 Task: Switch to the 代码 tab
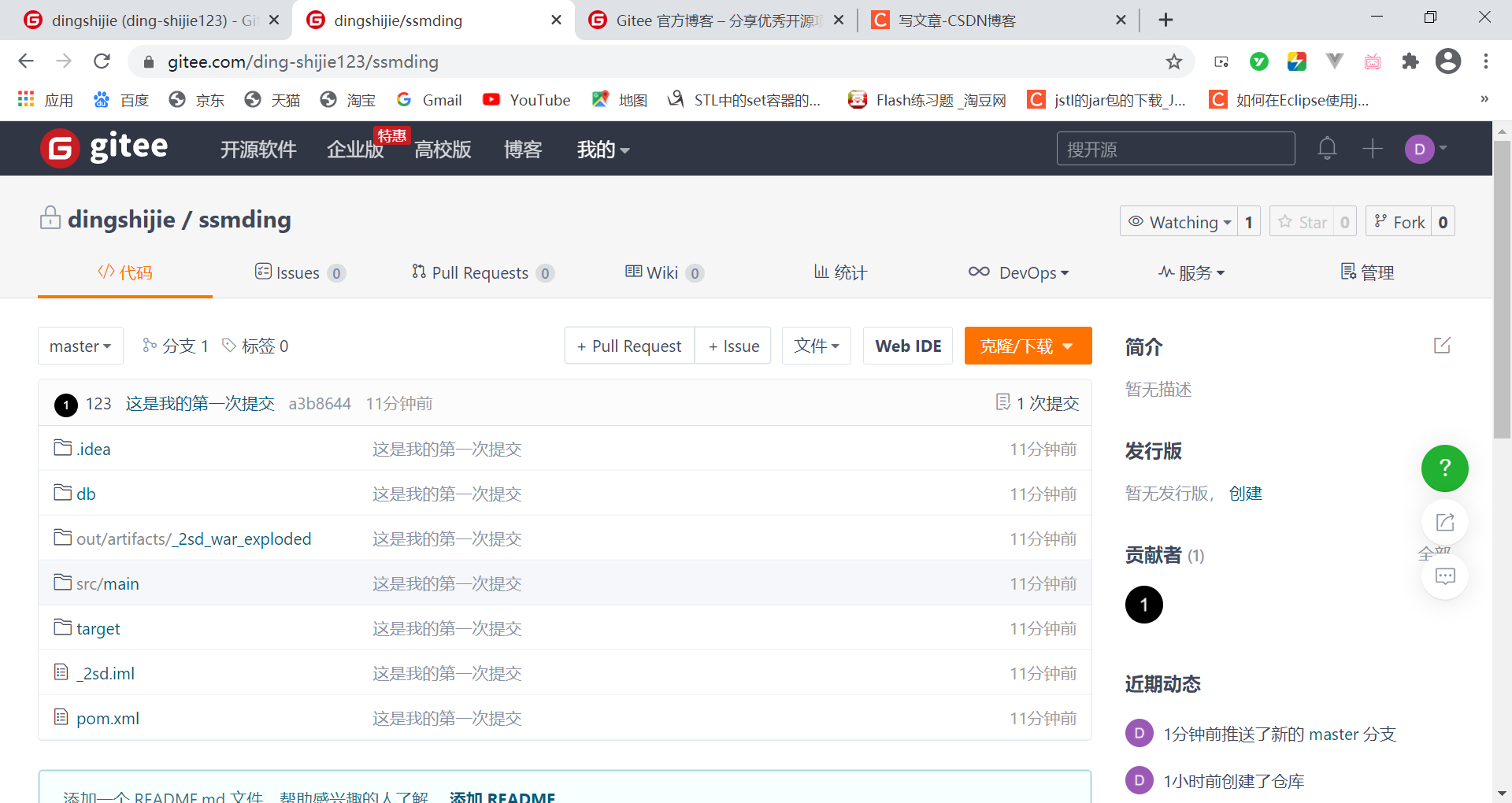[x=125, y=272]
